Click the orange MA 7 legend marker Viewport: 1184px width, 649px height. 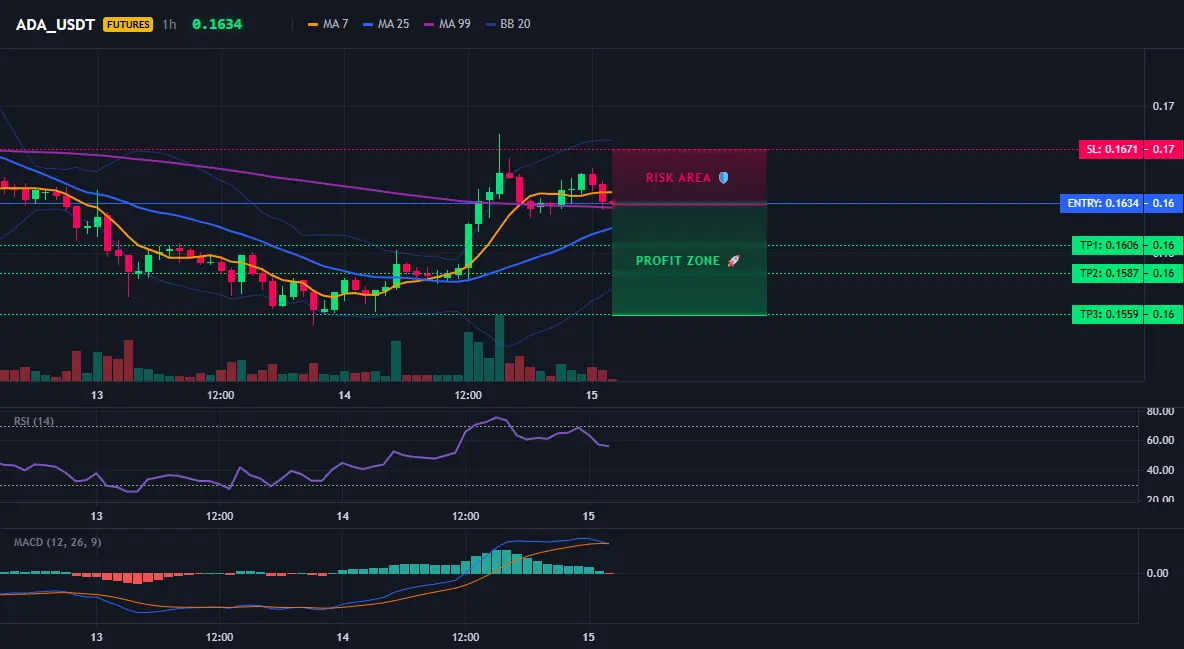(x=313, y=24)
